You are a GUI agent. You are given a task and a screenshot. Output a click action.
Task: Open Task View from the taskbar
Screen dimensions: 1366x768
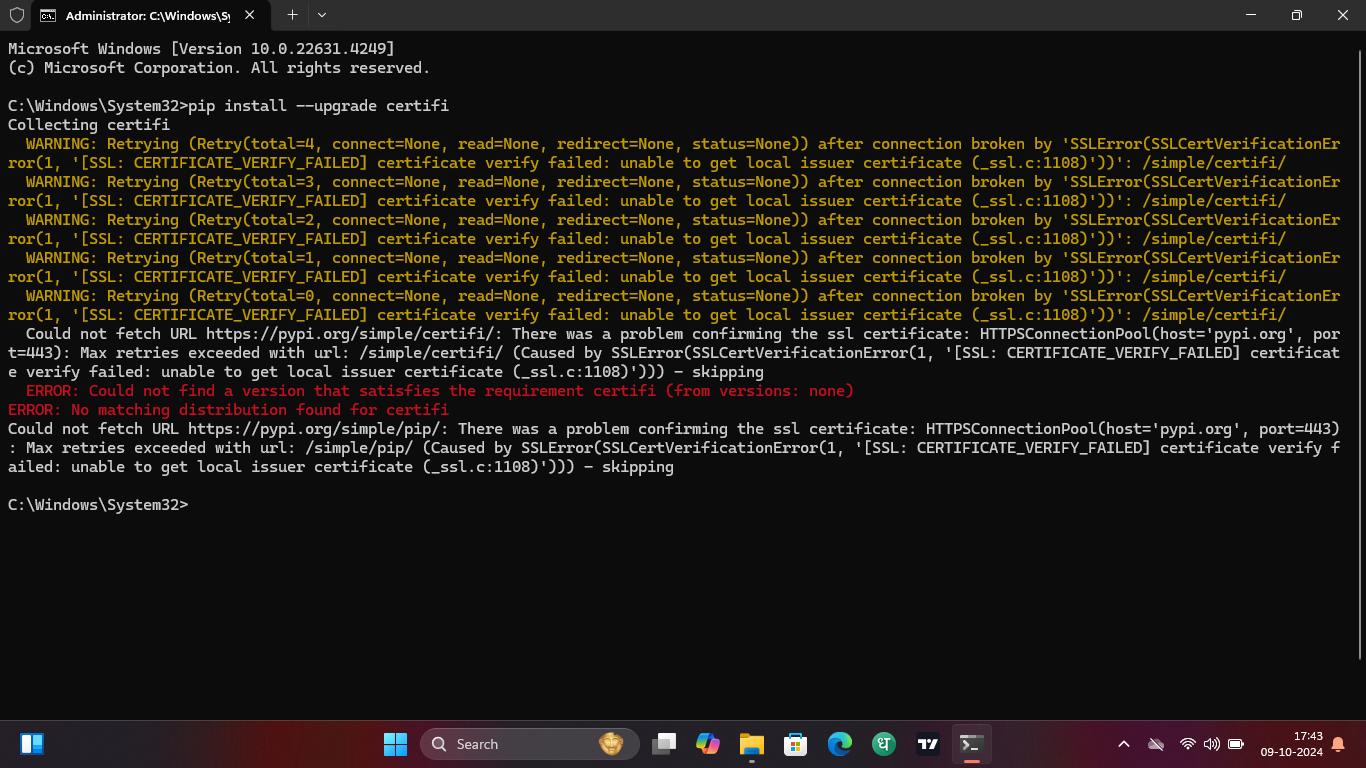tap(664, 744)
